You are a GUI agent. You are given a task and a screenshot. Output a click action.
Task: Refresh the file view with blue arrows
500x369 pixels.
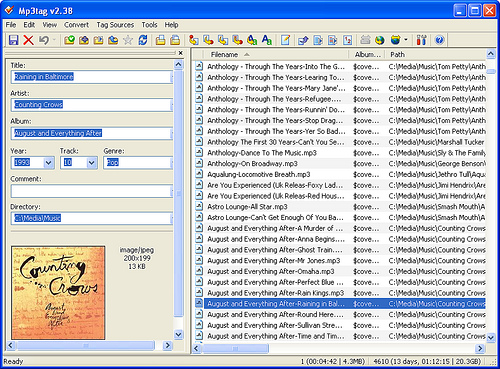click(x=143, y=40)
